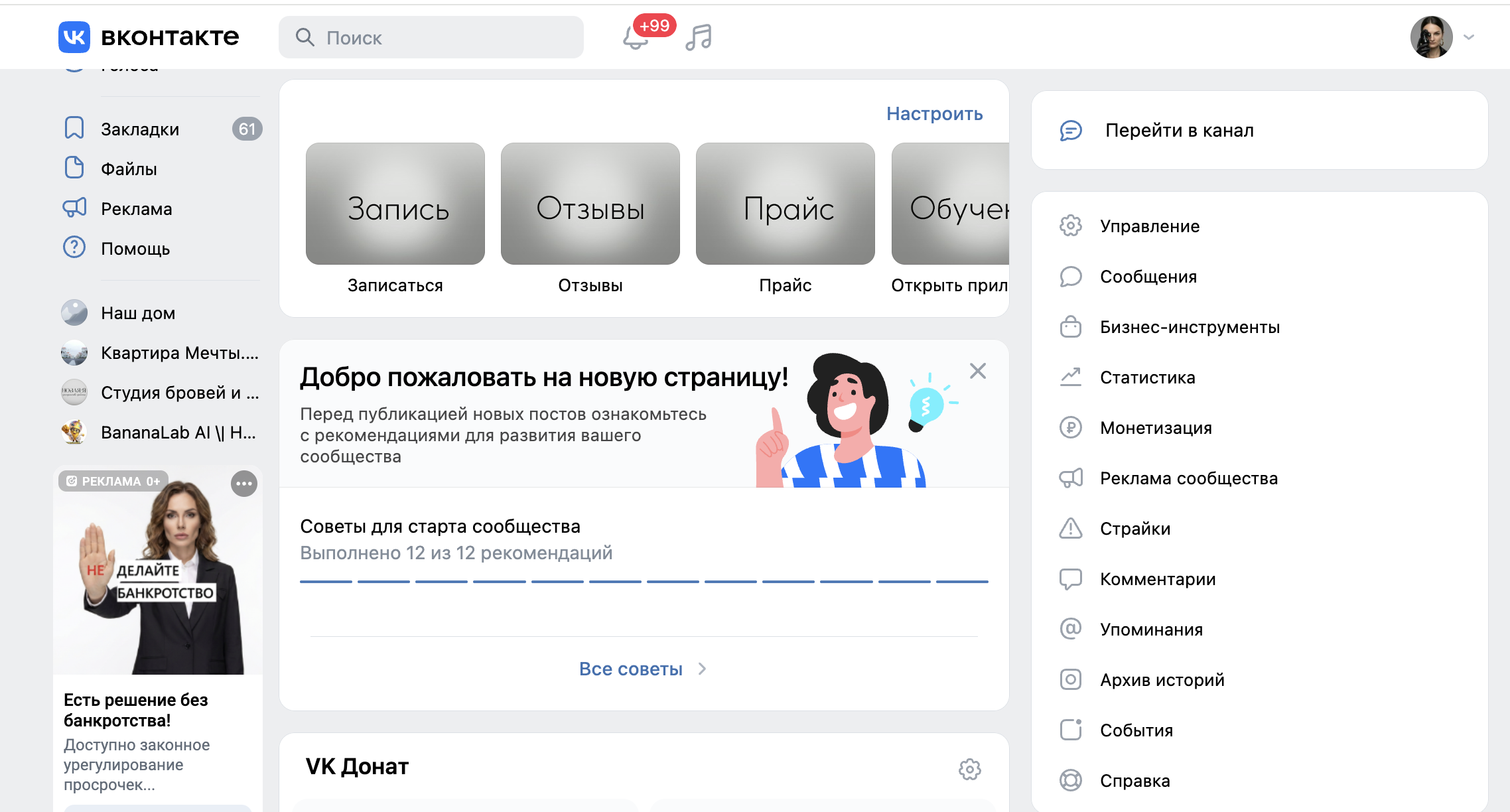
Task: Open the Запись menu tile
Action: tap(395, 204)
